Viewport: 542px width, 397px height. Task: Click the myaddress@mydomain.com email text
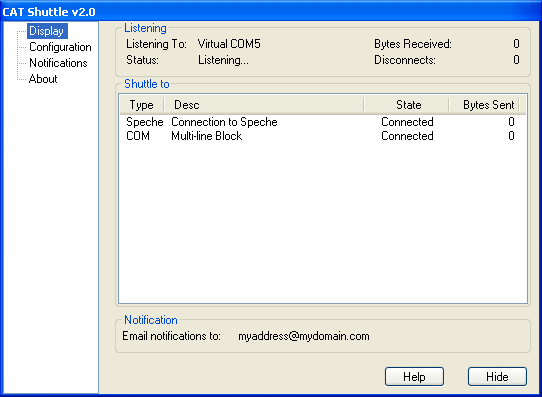pyautogui.click(x=304, y=336)
